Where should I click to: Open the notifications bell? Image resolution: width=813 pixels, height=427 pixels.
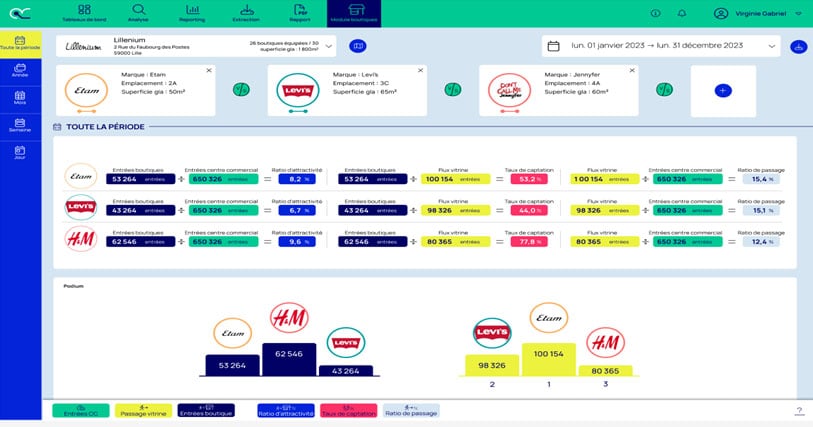click(x=682, y=13)
